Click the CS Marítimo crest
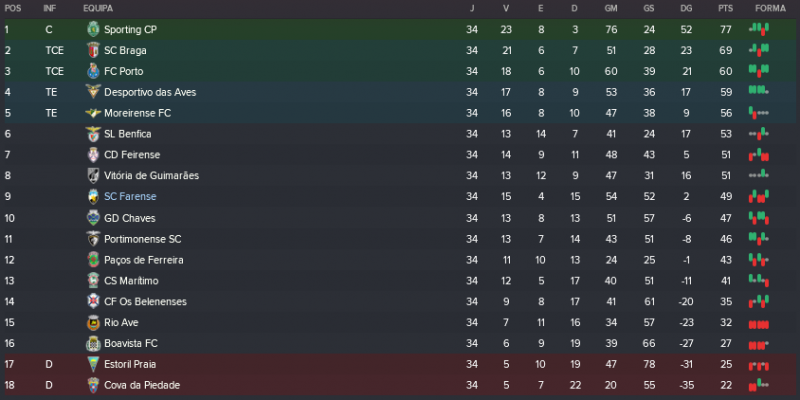 click(93, 280)
